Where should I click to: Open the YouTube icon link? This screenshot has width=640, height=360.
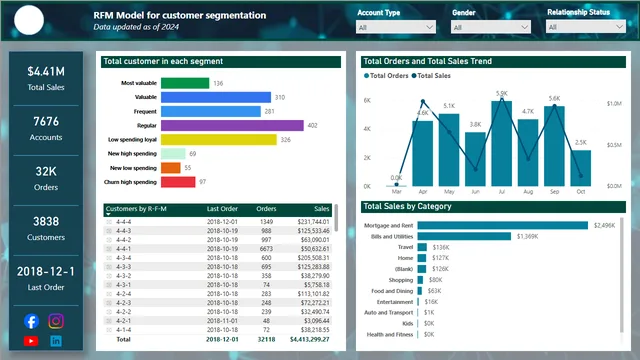(31, 341)
